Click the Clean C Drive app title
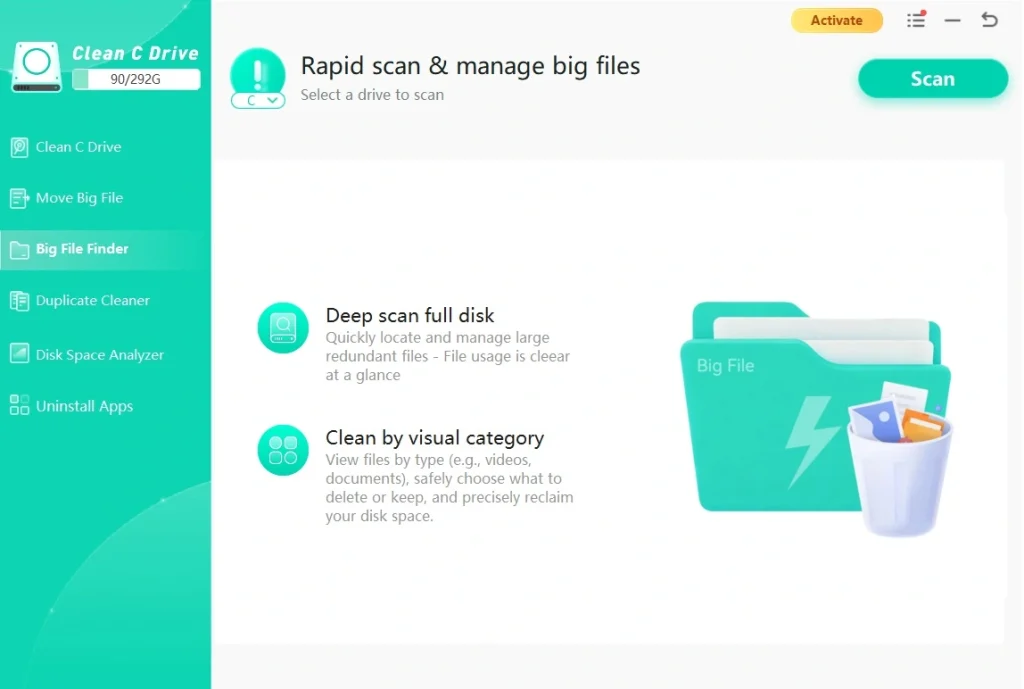 coord(135,54)
